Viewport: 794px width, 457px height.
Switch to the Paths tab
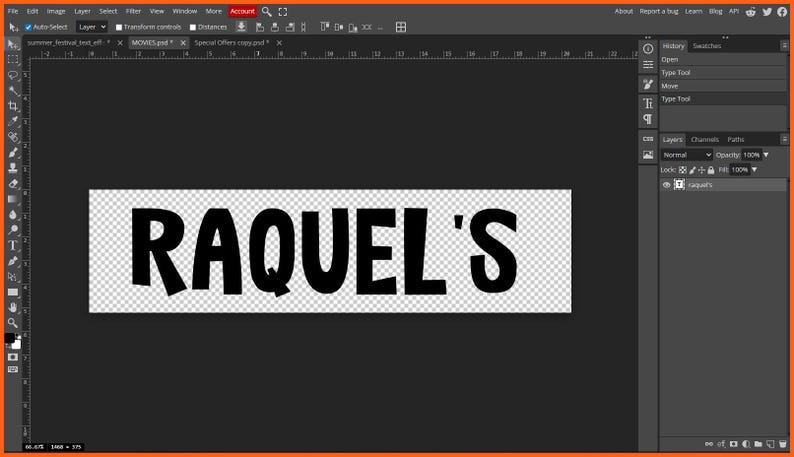point(735,139)
